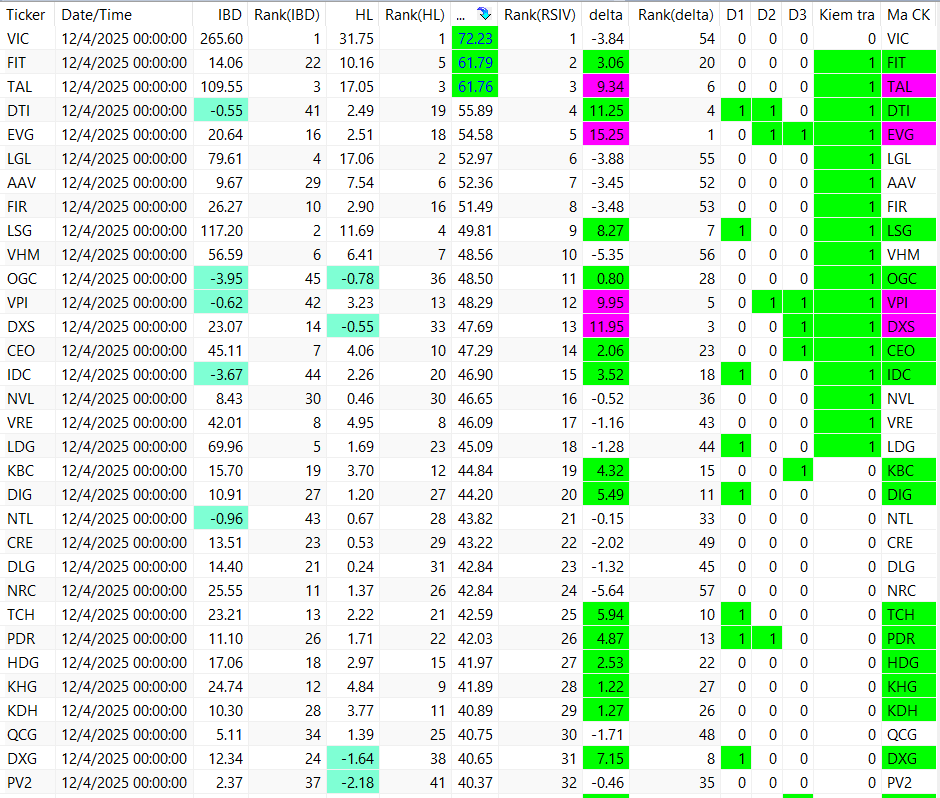This screenshot has width=940, height=798.
Task: Click the Date/Time cell in the QCG row
Action: [124, 734]
